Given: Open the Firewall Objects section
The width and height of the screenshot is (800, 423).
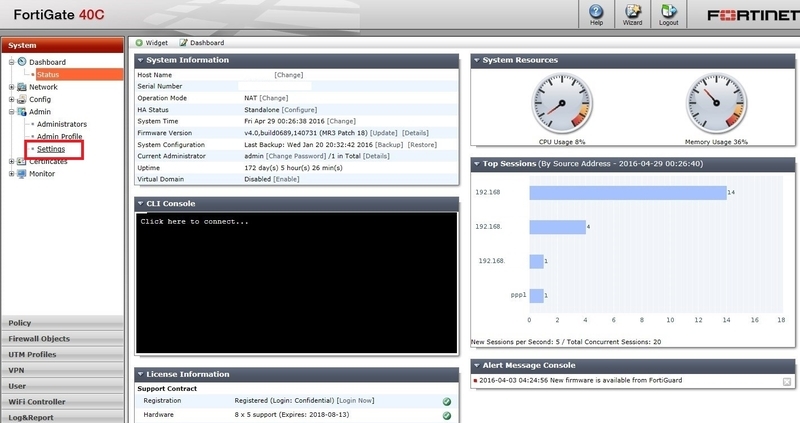Looking at the screenshot, I should [62, 339].
